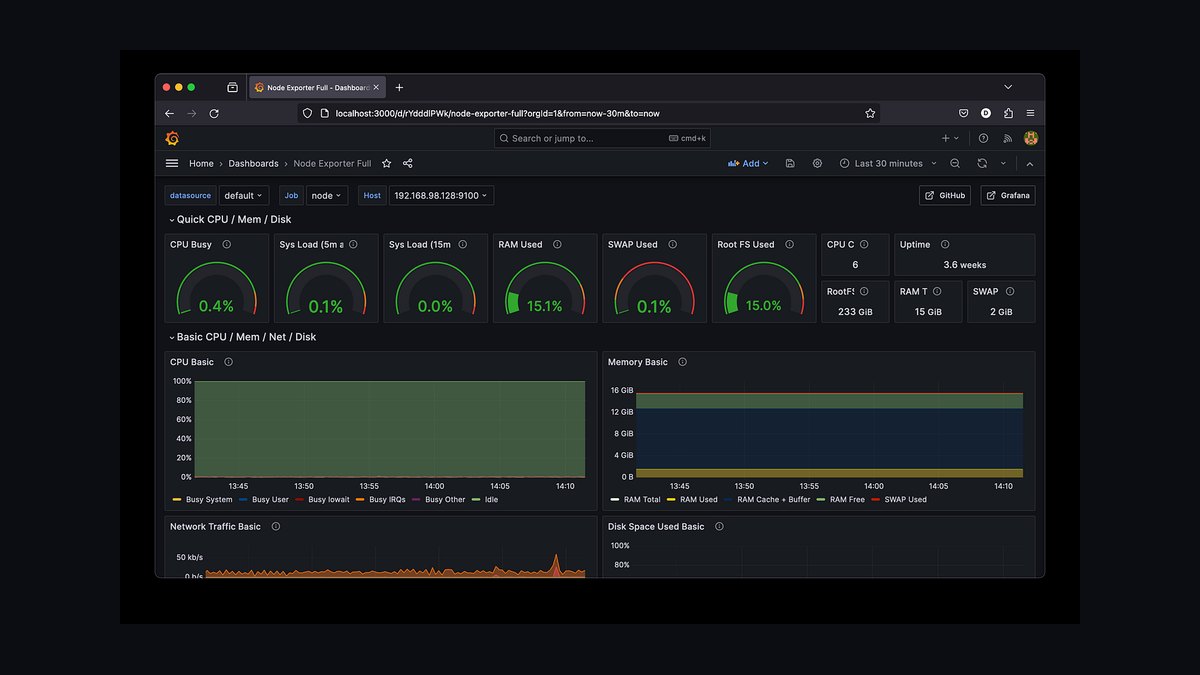Bookmark this page with the address-bar star
Screen dimensions: 1200x675
click(870, 113)
